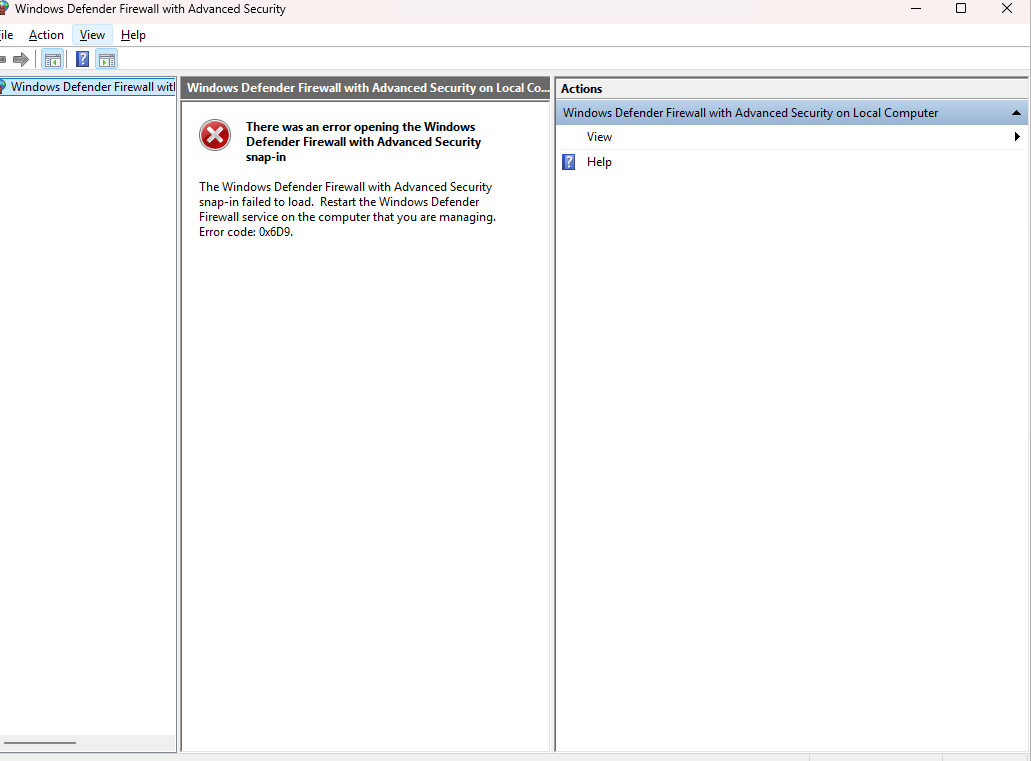Click the Actions pane header
The height and width of the screenshot is (761, 1031).
click(791, 89)
